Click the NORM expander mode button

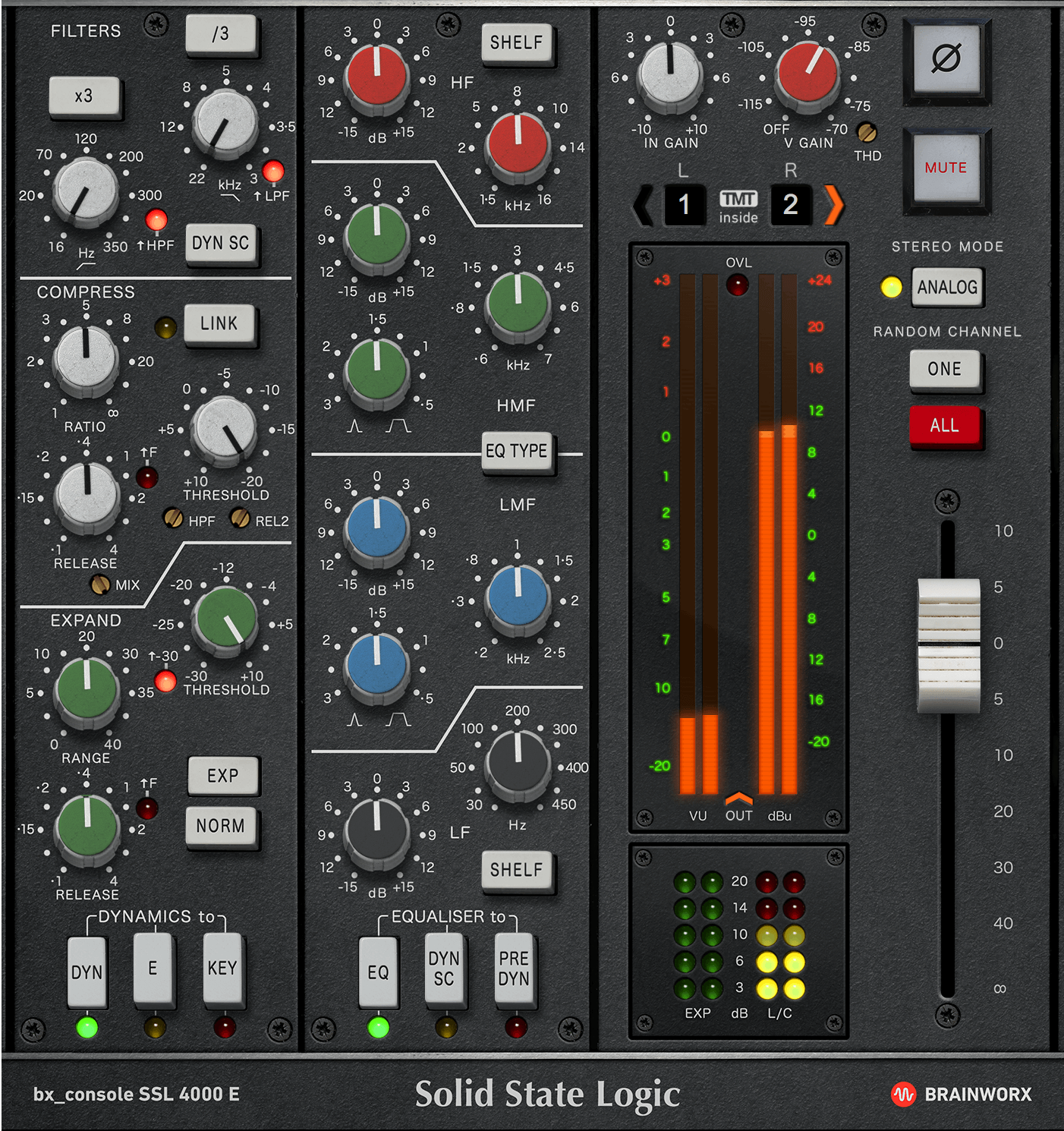222,826
